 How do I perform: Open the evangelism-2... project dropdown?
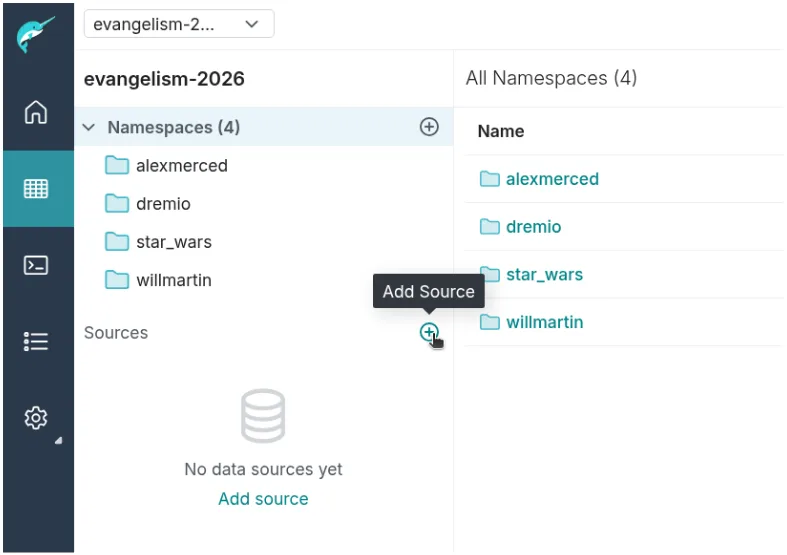(x=179, y=25)
